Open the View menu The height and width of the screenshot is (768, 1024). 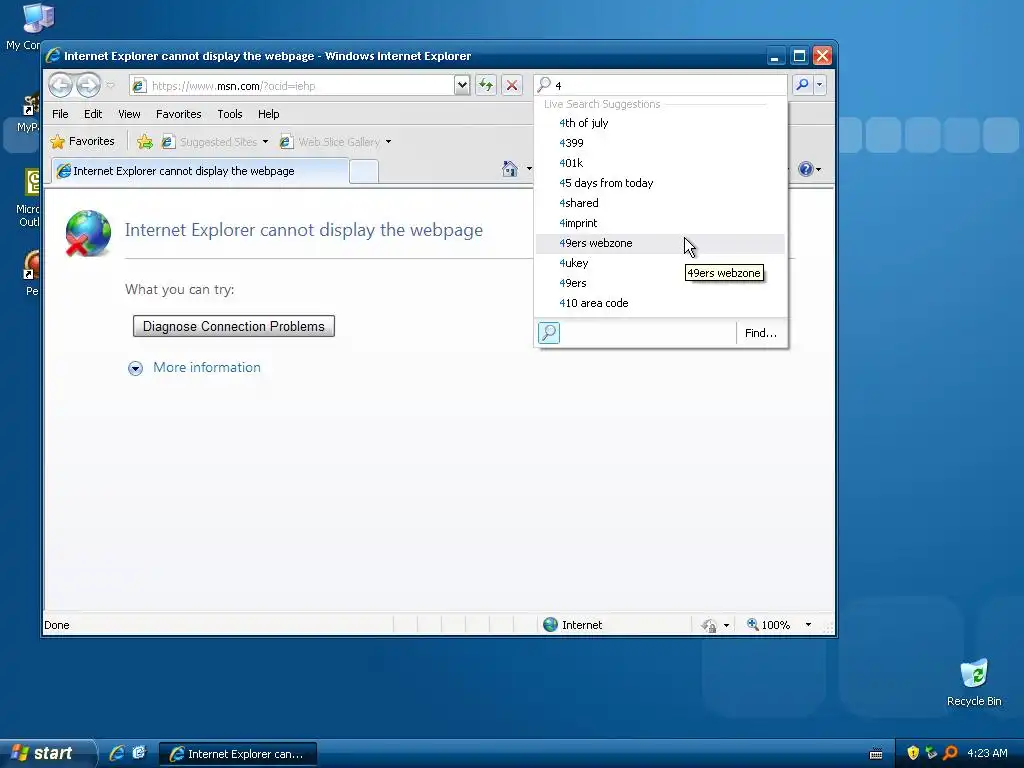coord(129,114)
